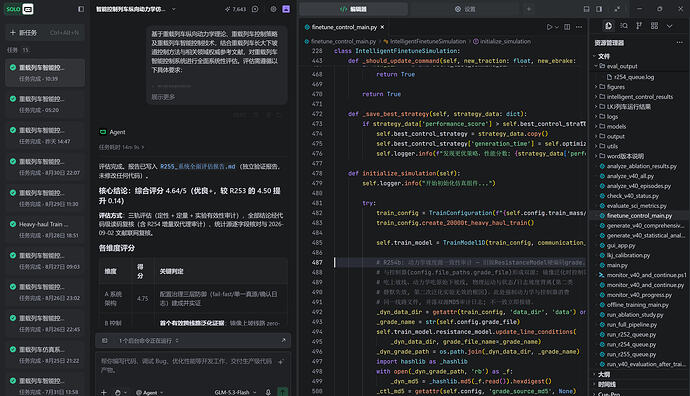Expand the task duration 14m 9s chevron
Viewport: 690px width, 396px height.
[x=143, y=147]
